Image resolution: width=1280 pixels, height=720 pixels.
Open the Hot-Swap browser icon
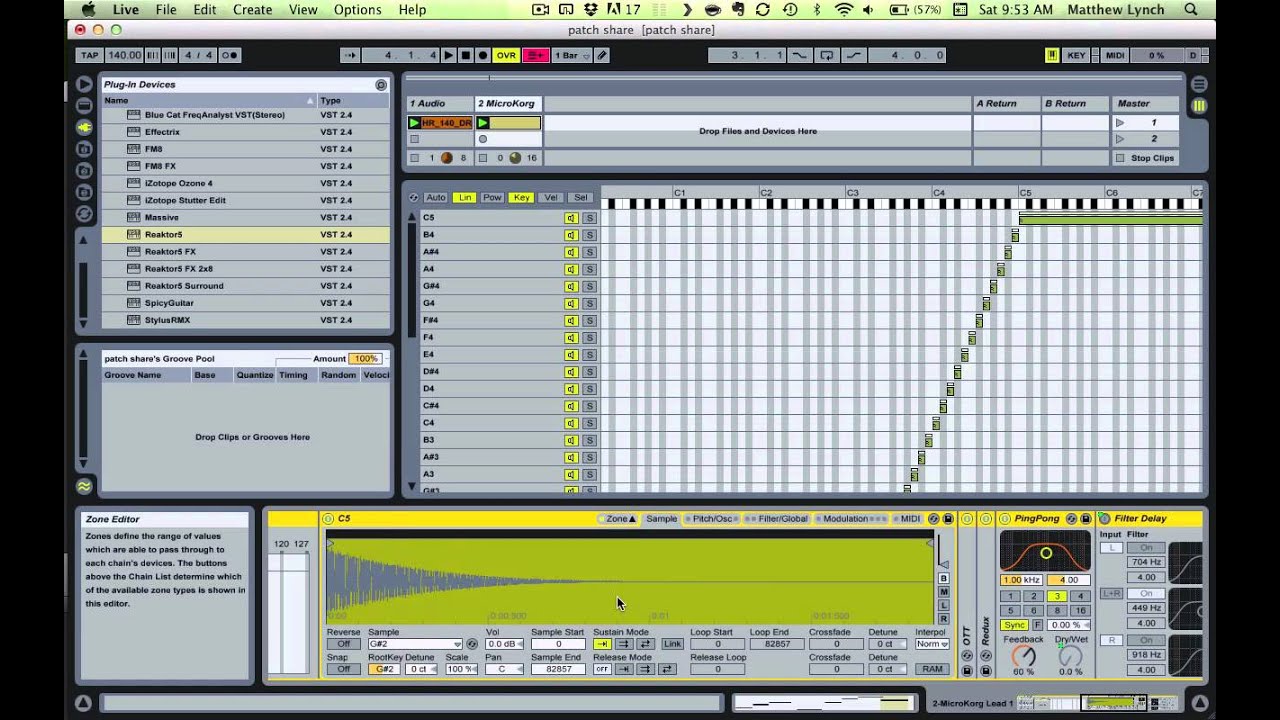pos(84,213)
